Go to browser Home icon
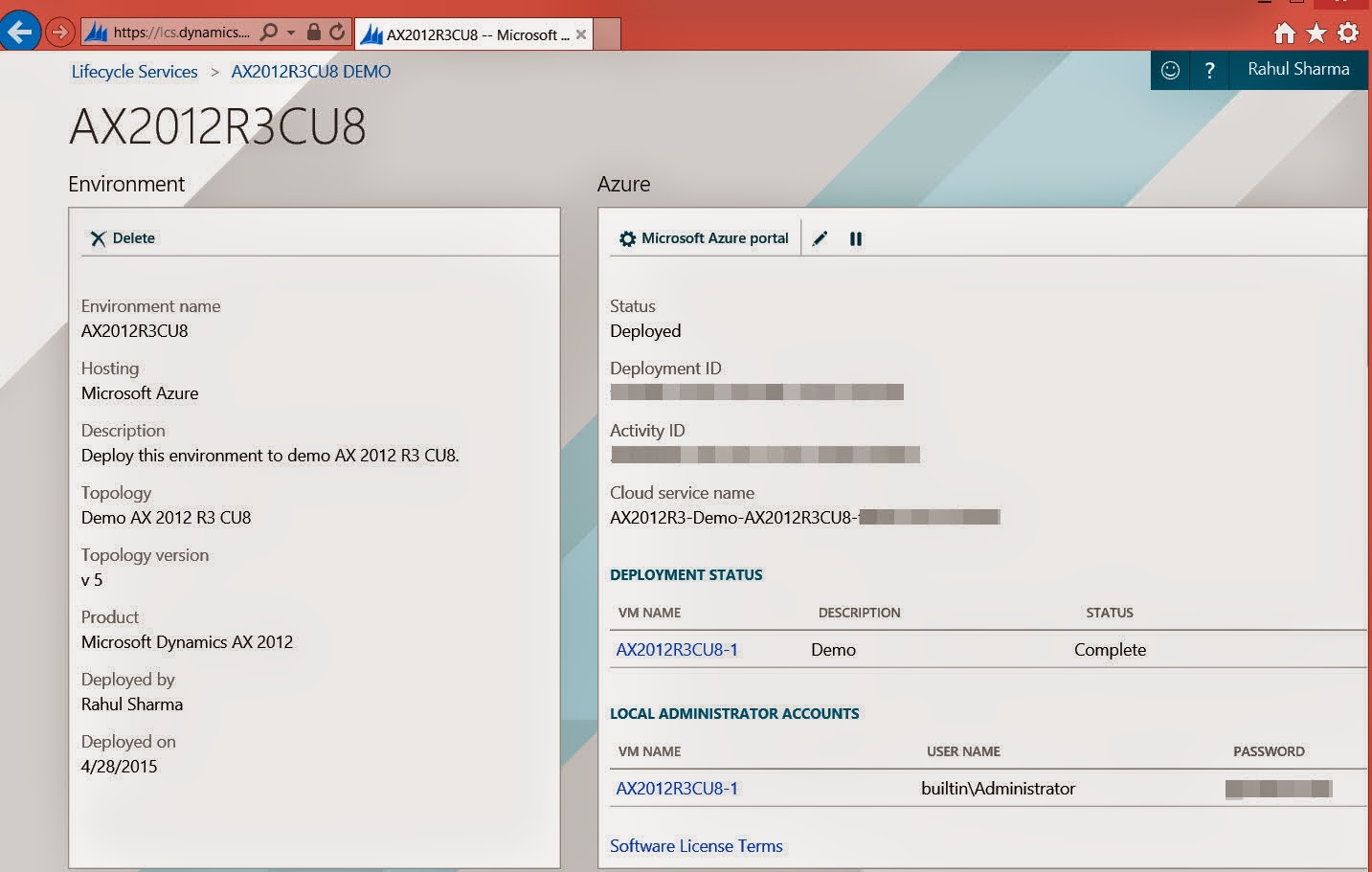 (x=1285, y=34)
